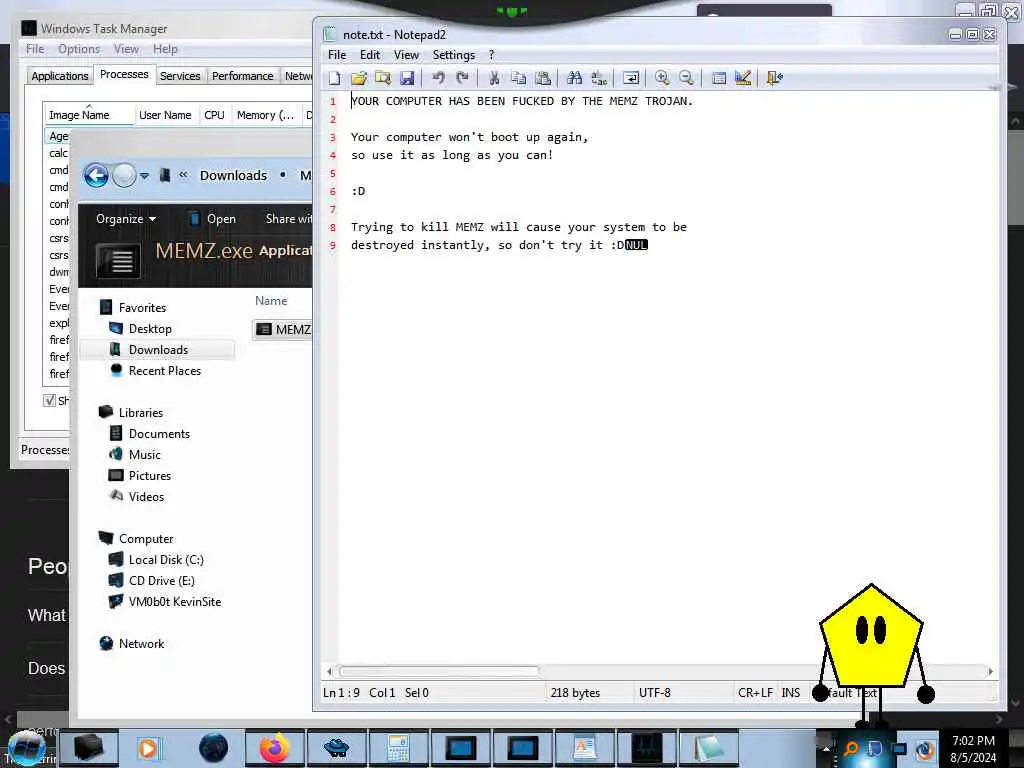Open Task Manager Help menu
Screen dimensions: 1024x768
point(165,49)
